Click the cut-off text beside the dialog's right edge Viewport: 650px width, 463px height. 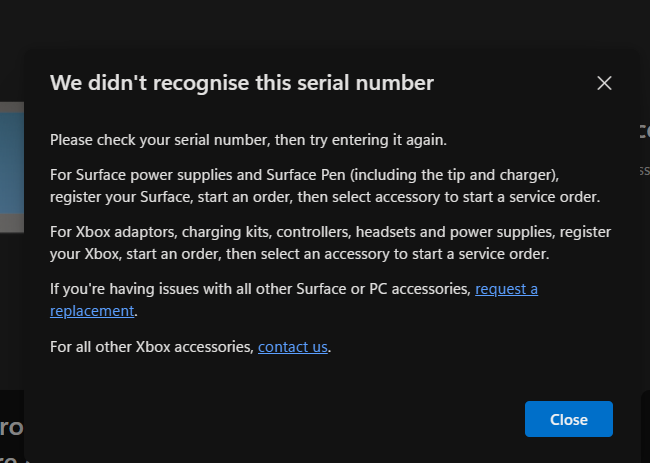click(643, 130)
